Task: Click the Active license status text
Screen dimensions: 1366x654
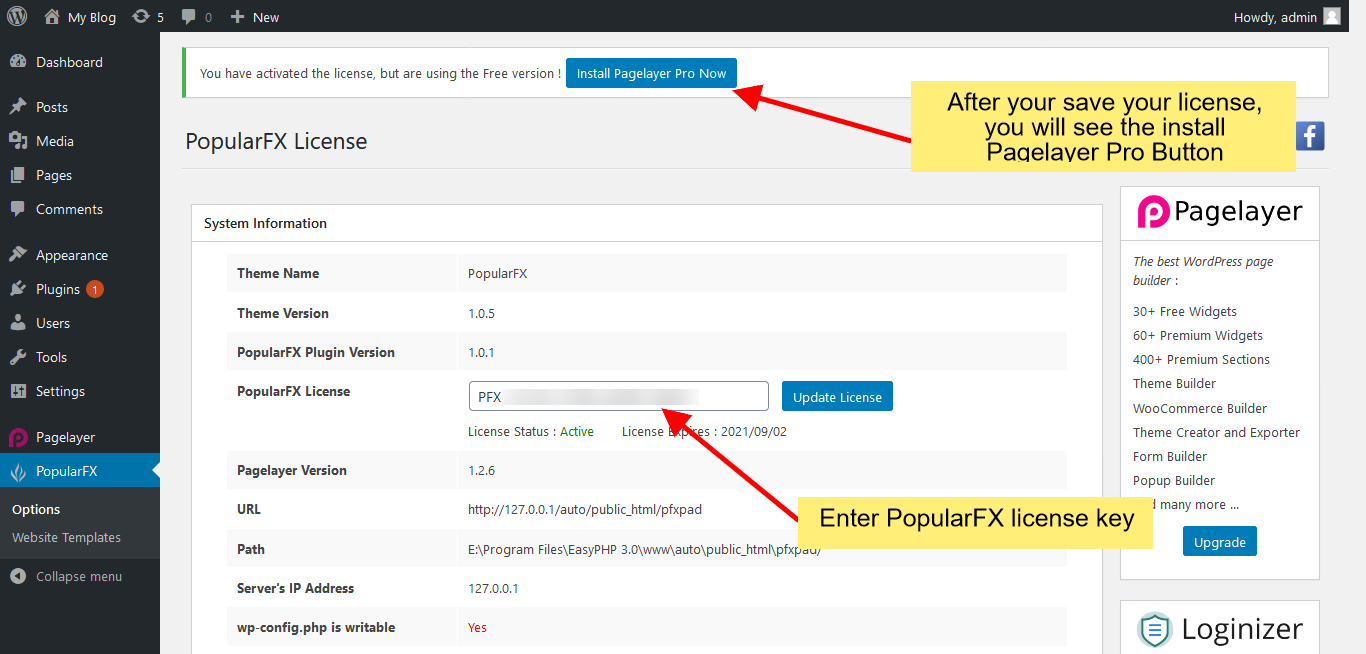Action: click(577, 432)
